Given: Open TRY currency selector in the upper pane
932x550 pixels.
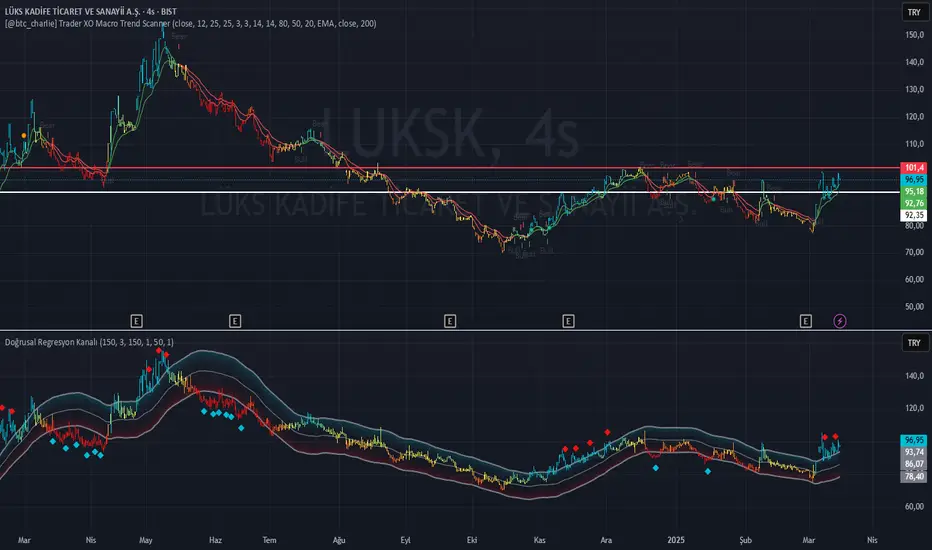Looking at the screenshot, I should [x=914, y=12].
